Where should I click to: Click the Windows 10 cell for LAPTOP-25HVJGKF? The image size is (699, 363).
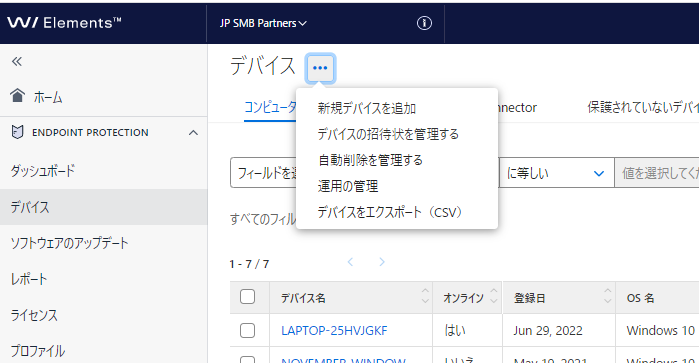click(661, 330)
